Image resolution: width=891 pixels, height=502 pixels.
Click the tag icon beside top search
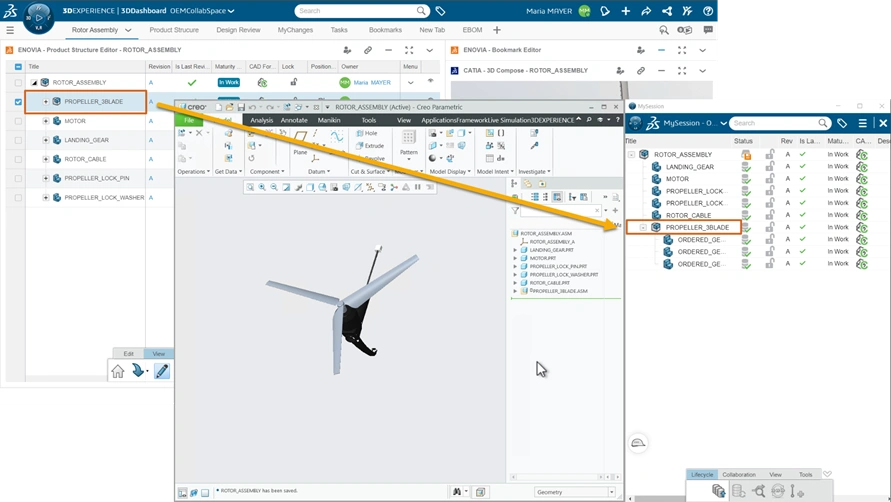point(440,11)
